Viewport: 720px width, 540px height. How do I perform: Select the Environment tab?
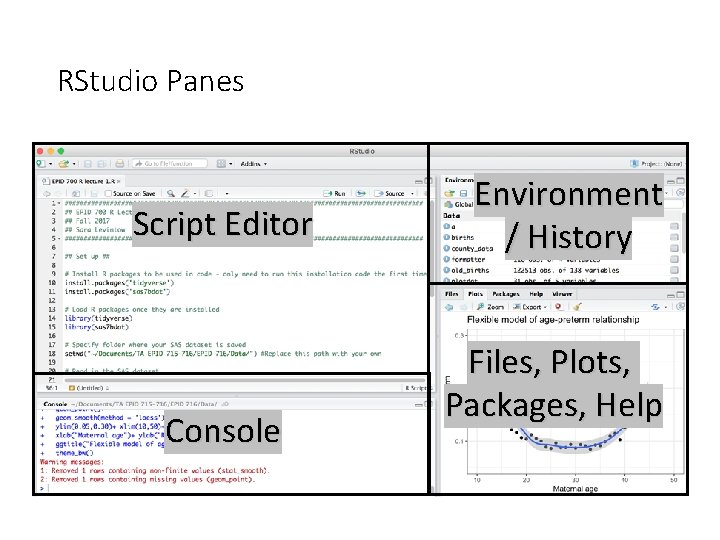459,180
